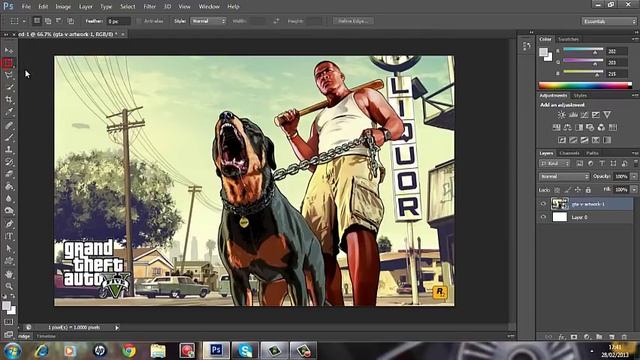Click the Vibrance adjustment icon
Image resolution: width=640 pixels, height=360 pixels.
[x=607, y=115]
